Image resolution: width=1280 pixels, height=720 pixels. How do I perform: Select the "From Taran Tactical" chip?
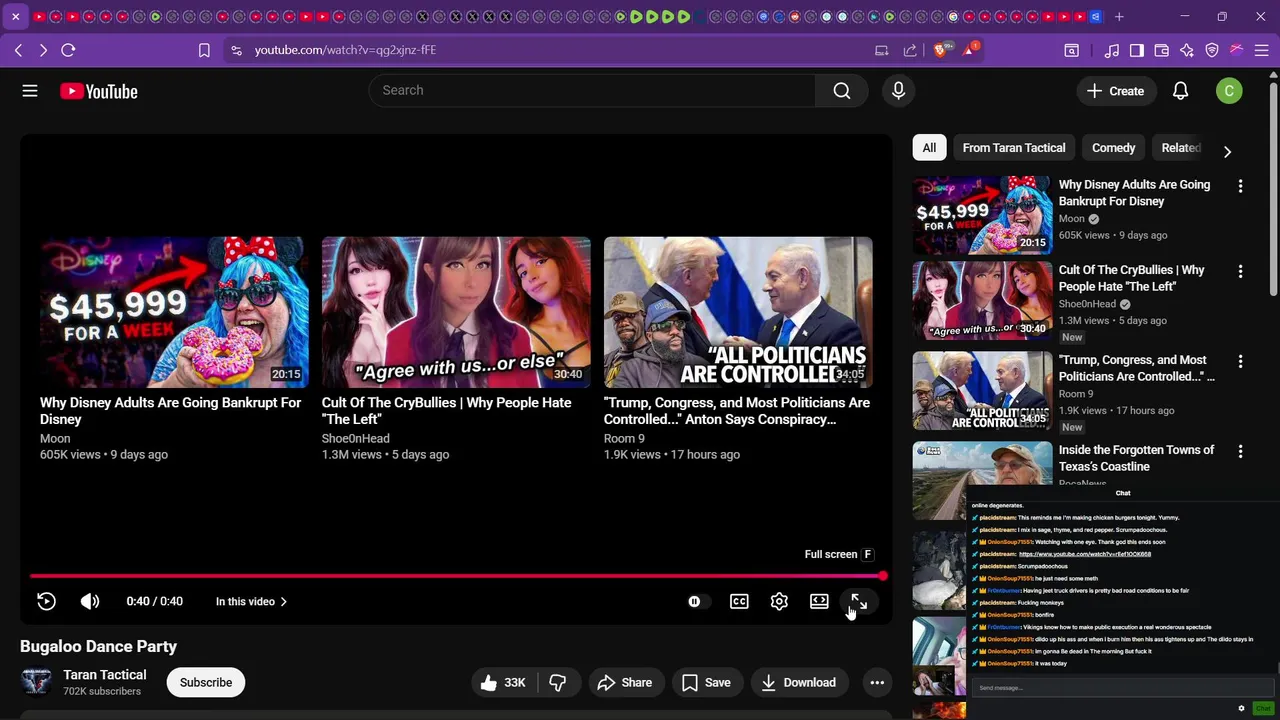click(1014, 148)
